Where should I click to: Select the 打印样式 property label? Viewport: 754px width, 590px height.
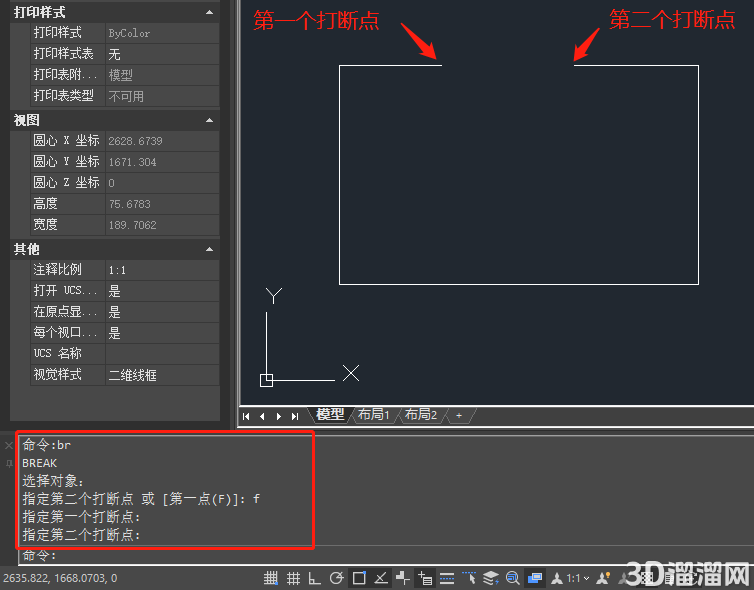click(57, 33)
